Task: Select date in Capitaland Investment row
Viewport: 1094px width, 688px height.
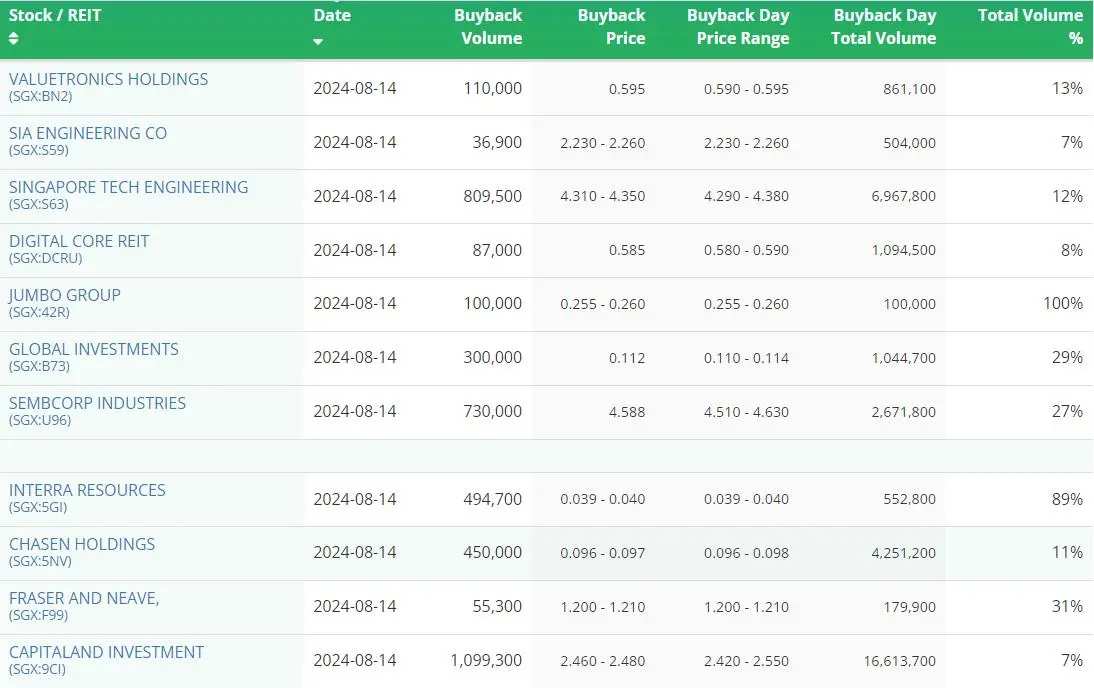Action: pos(354,661)
